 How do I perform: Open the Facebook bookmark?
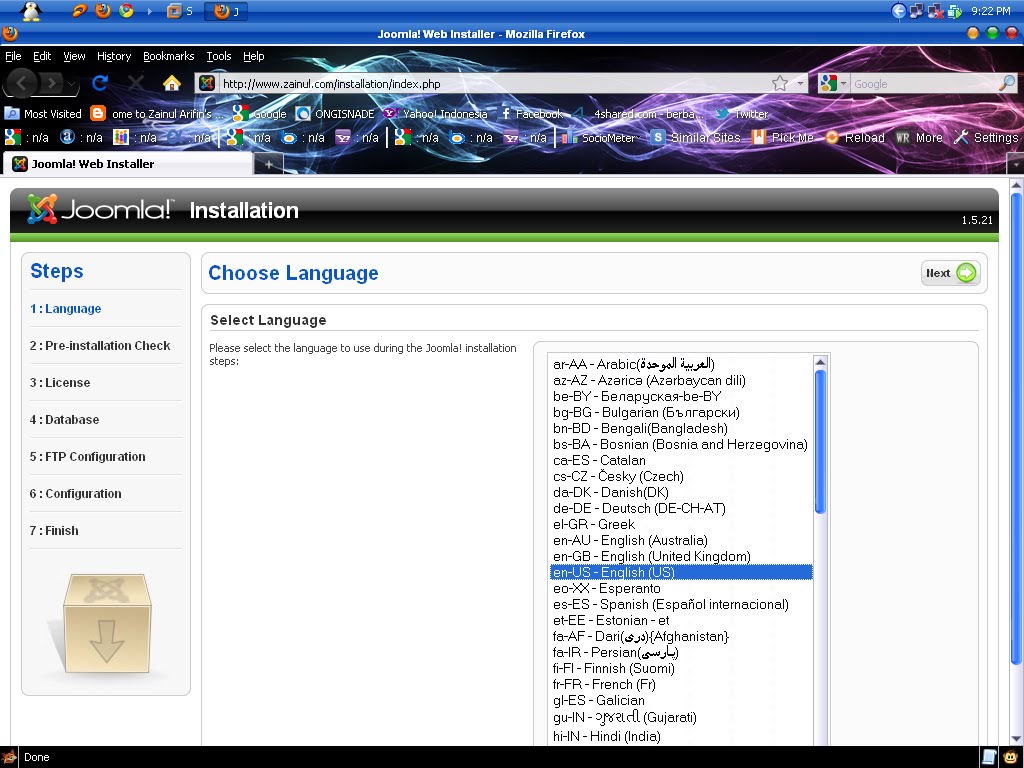[532, 114]
